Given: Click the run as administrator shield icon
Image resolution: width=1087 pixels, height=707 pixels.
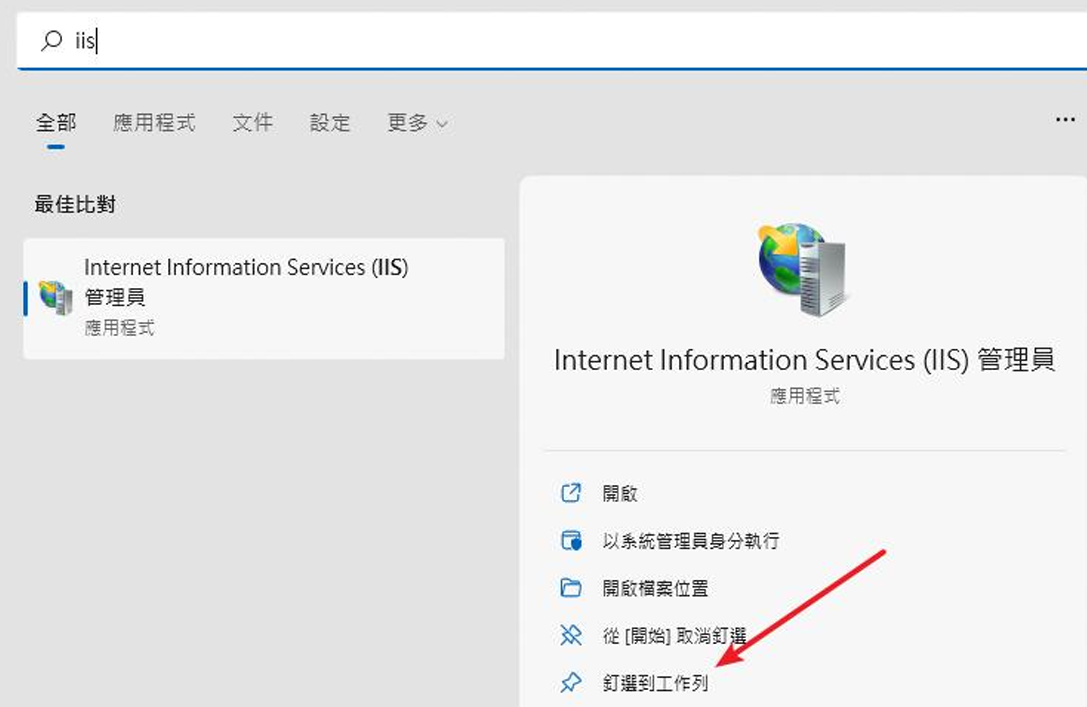Looking at the screenshot, I should click(571, 540).
